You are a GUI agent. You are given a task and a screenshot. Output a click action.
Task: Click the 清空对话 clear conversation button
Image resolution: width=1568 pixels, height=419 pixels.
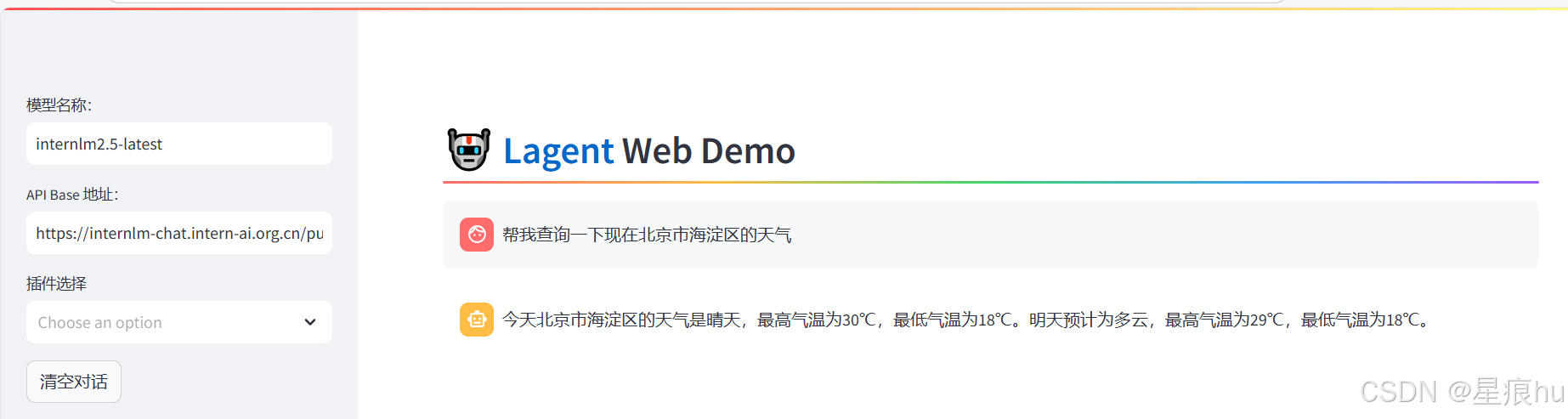(74, 382)
